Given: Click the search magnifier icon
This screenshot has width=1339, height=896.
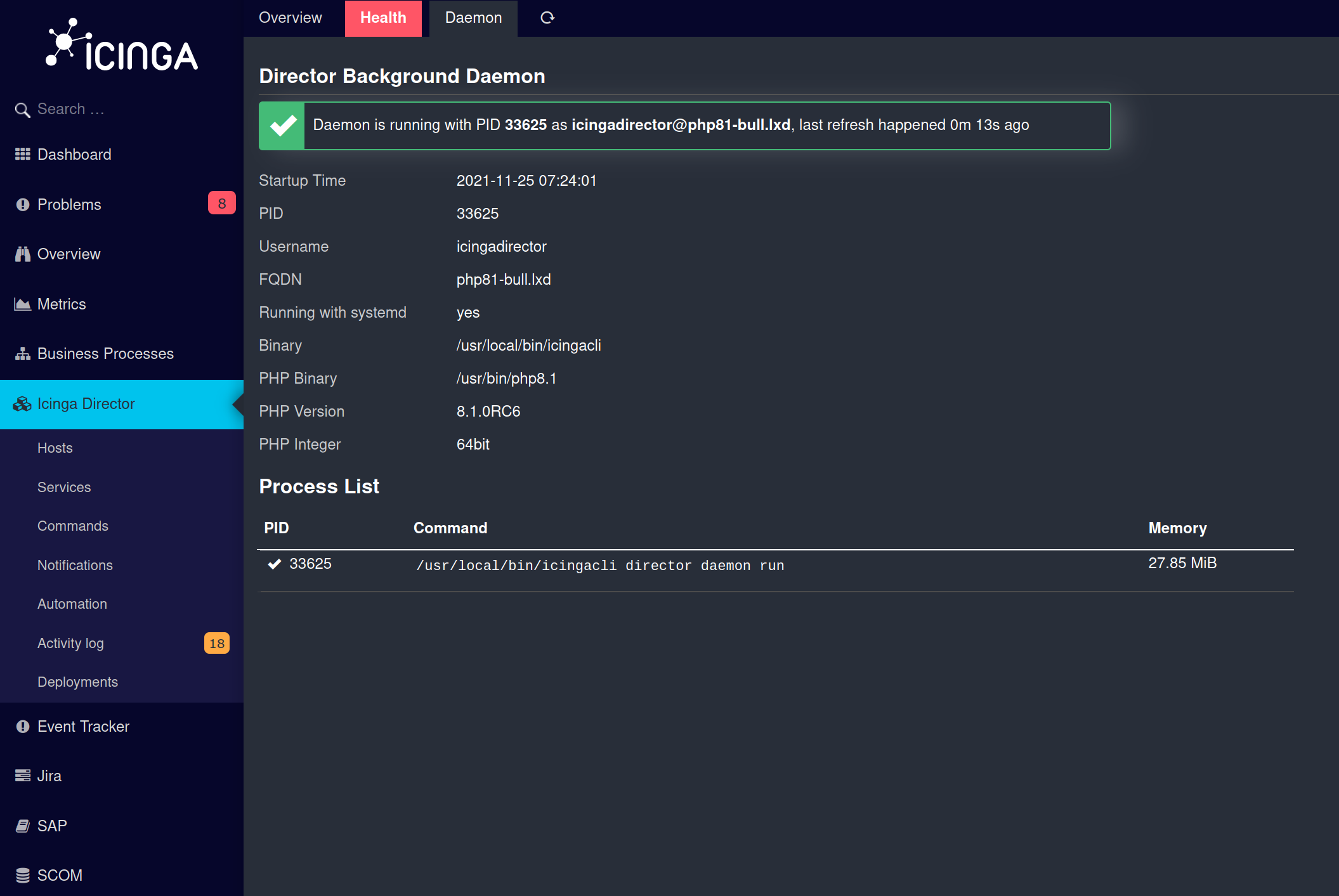Looking at the screenshot, I should pos(22,109).
